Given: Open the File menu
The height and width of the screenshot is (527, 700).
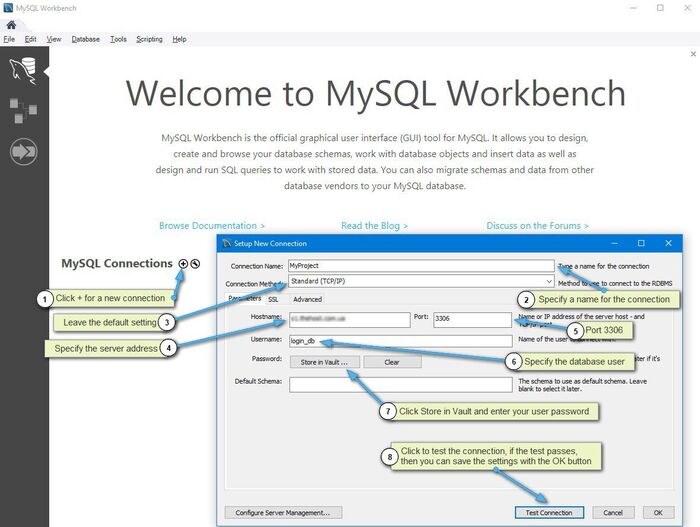Looking at the screenshot, I should tap(9, 39).
